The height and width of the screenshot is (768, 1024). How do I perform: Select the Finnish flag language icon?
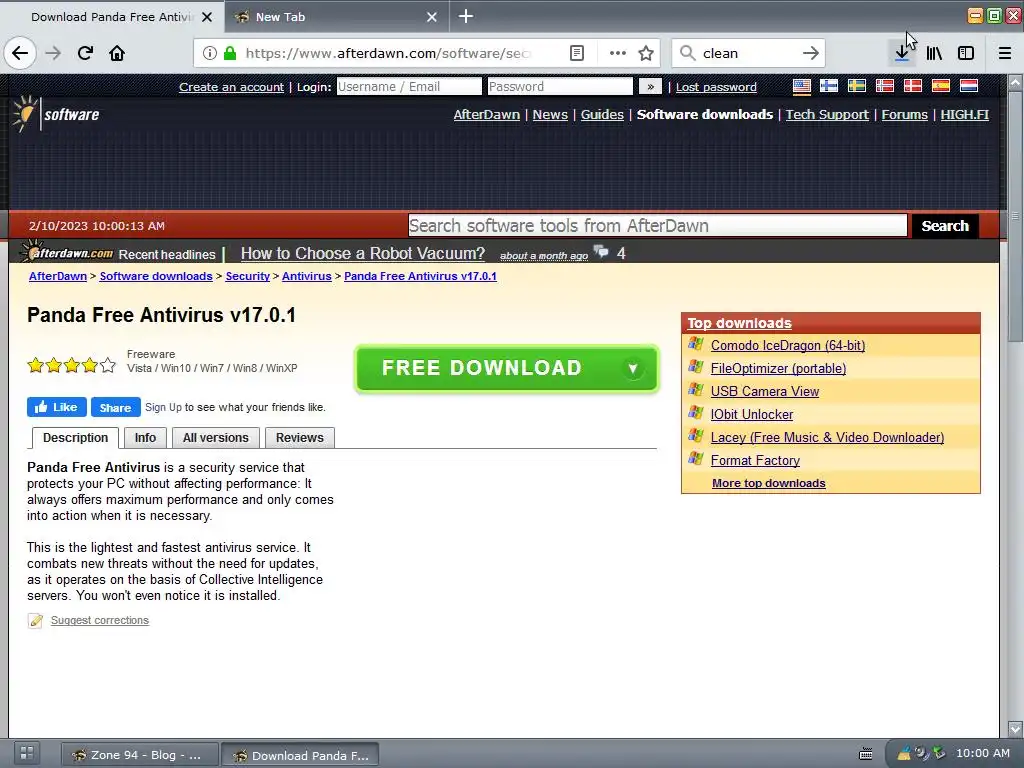pos(829,86)
